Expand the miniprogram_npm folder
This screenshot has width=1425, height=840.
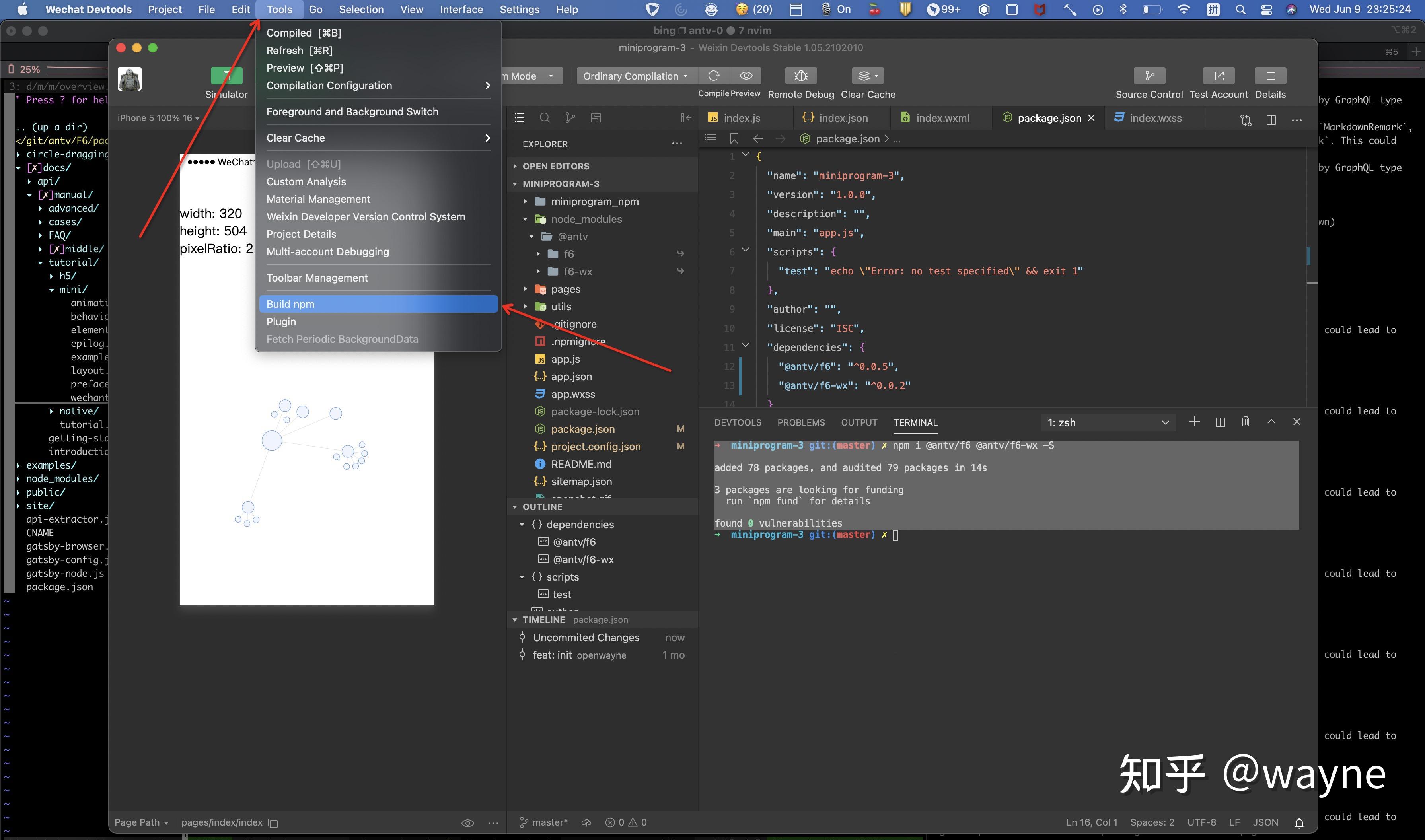click(x=594, y=202)
